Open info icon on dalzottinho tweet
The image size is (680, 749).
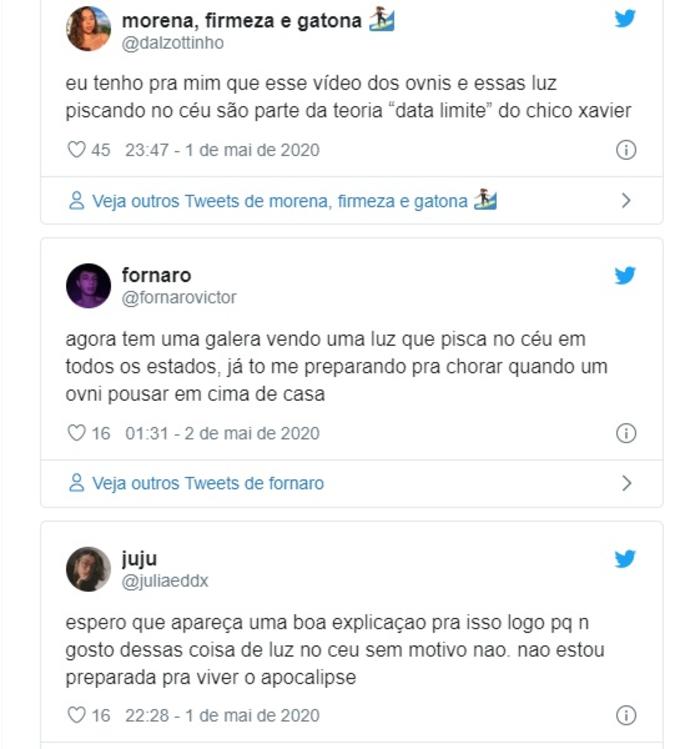[x=626, y=150]
